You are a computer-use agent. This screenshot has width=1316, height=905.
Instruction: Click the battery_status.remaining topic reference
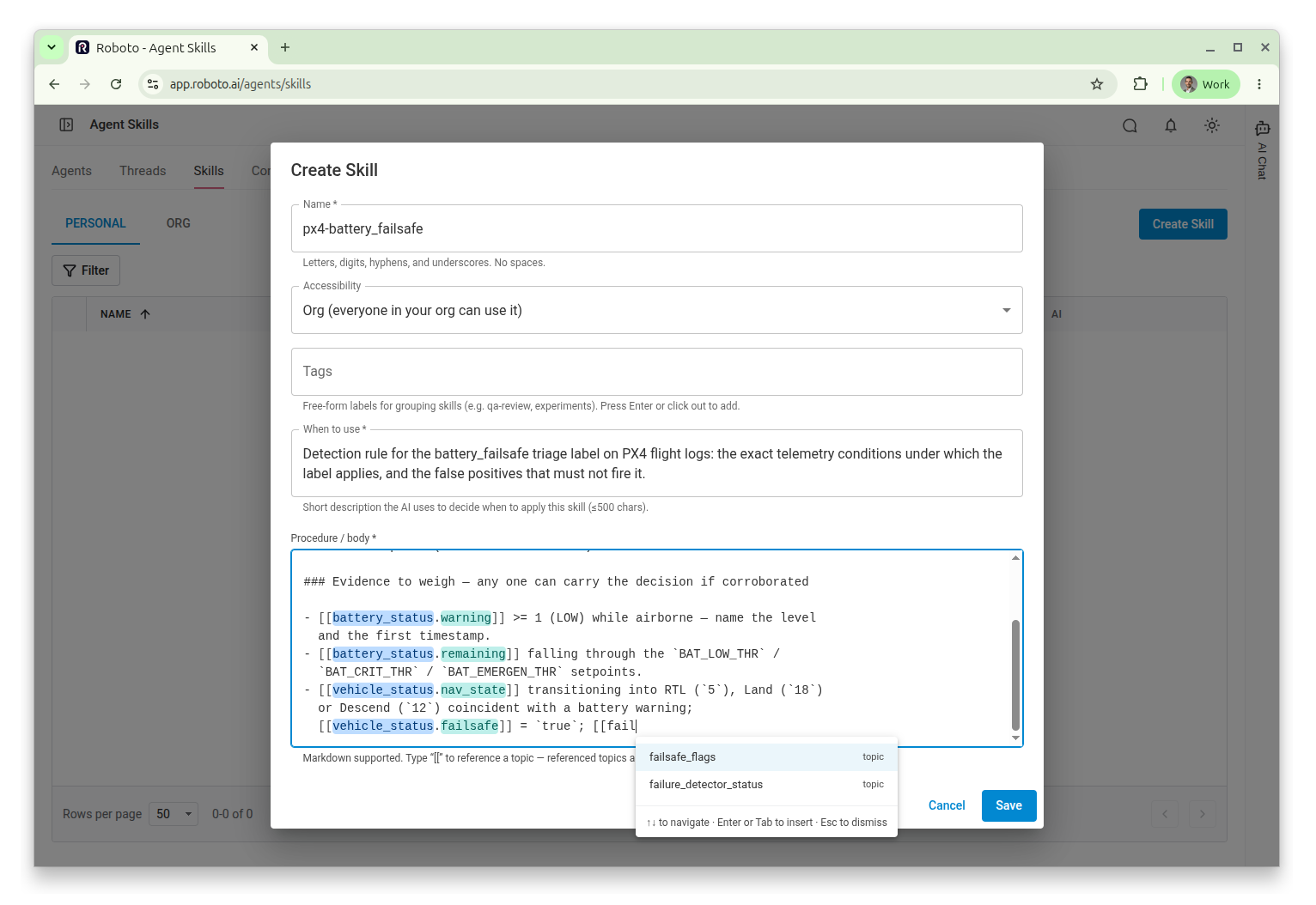pos(419,654)
